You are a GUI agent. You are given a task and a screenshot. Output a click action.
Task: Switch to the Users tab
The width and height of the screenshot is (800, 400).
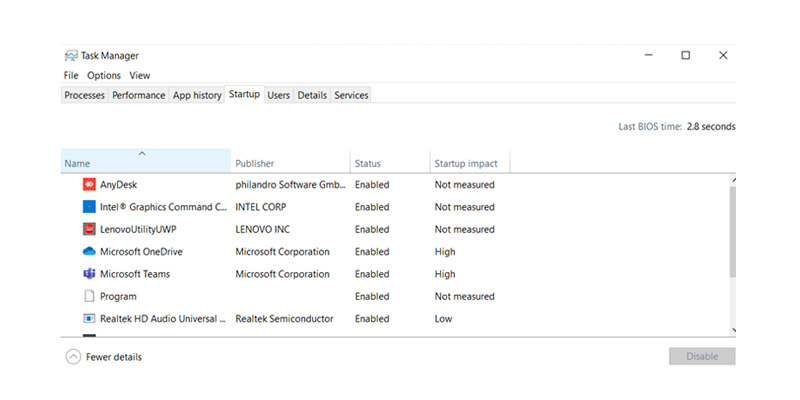coord(279,95)
